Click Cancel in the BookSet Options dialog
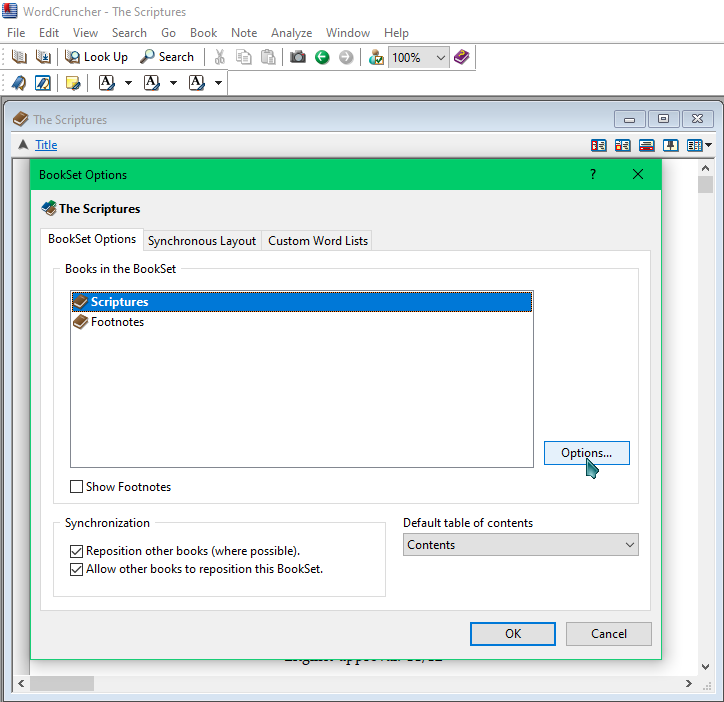Viewport: 724px width, 702px height. (609, 634)
